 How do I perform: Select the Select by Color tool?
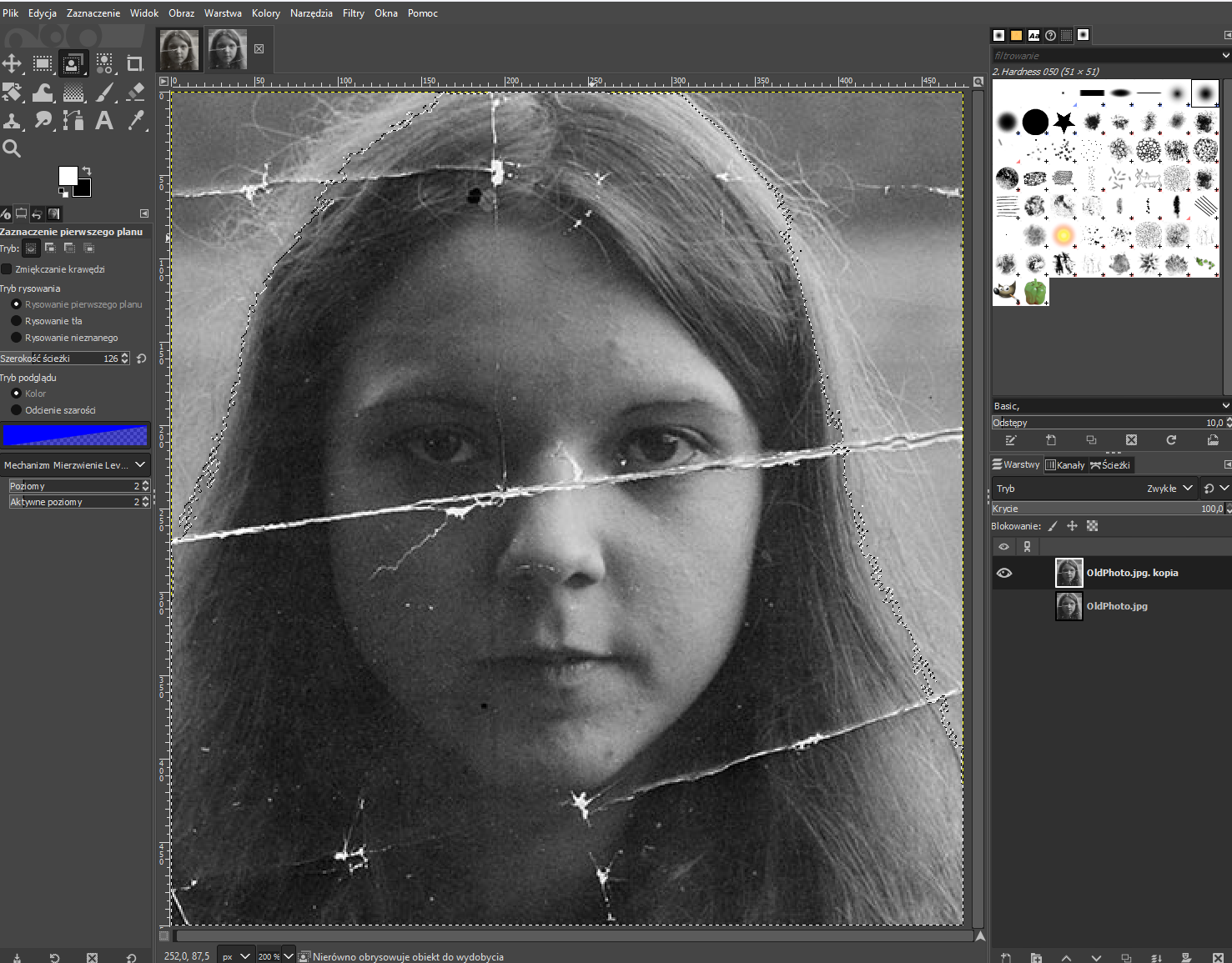tap(104, 63)
